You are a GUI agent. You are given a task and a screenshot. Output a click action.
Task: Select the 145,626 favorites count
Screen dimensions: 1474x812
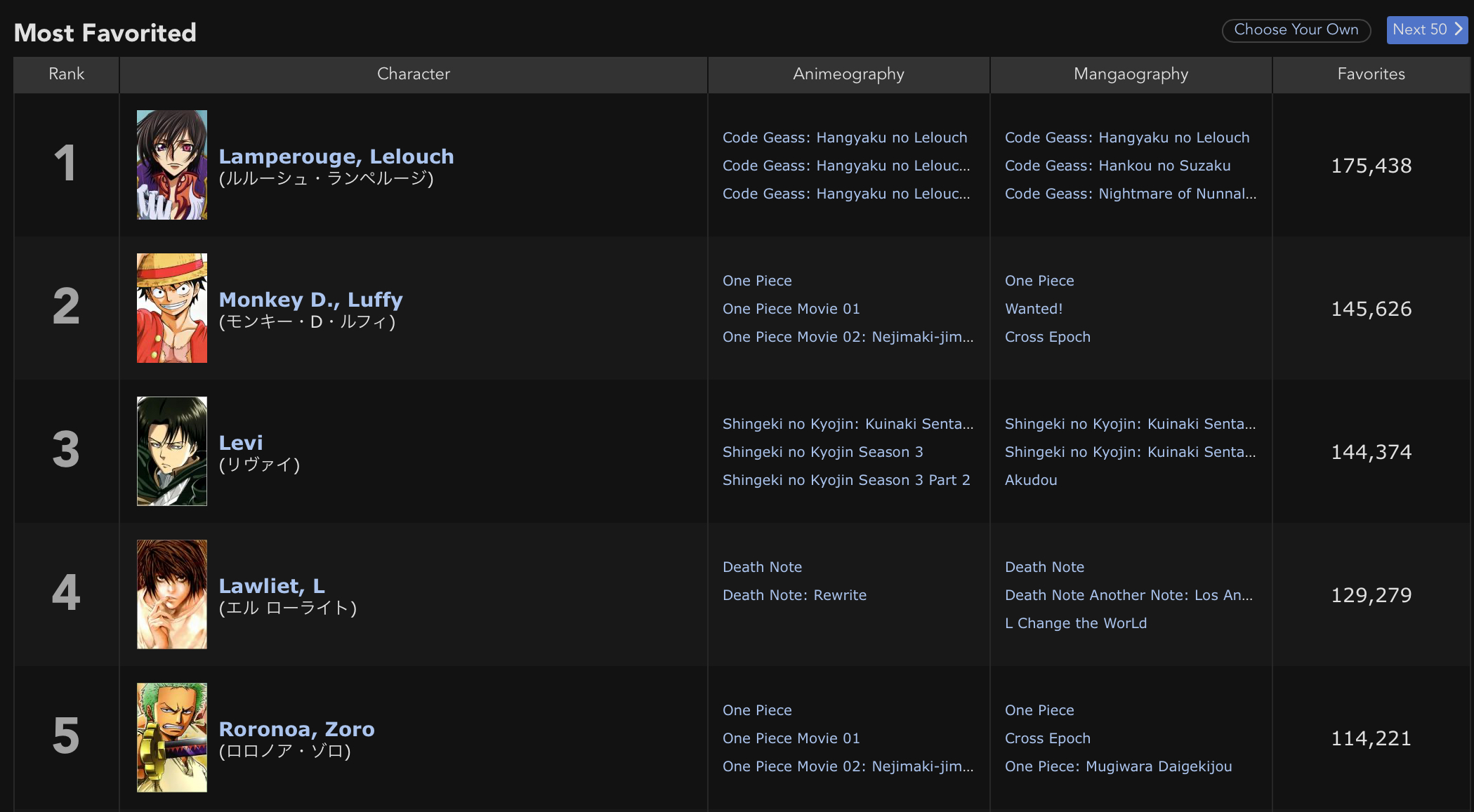click(1371, 309)
